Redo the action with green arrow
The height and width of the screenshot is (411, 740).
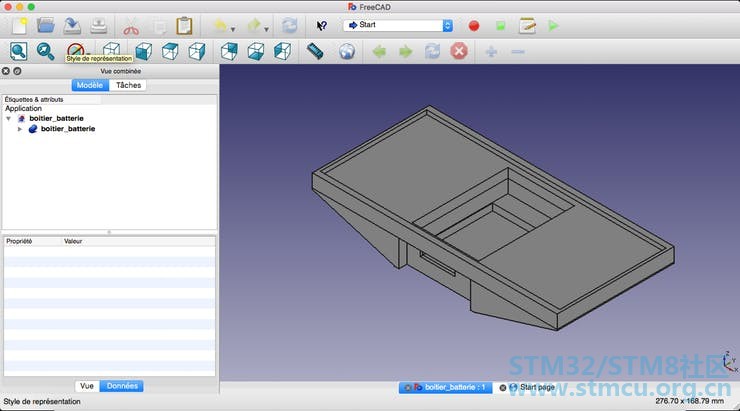coord(254,25)
